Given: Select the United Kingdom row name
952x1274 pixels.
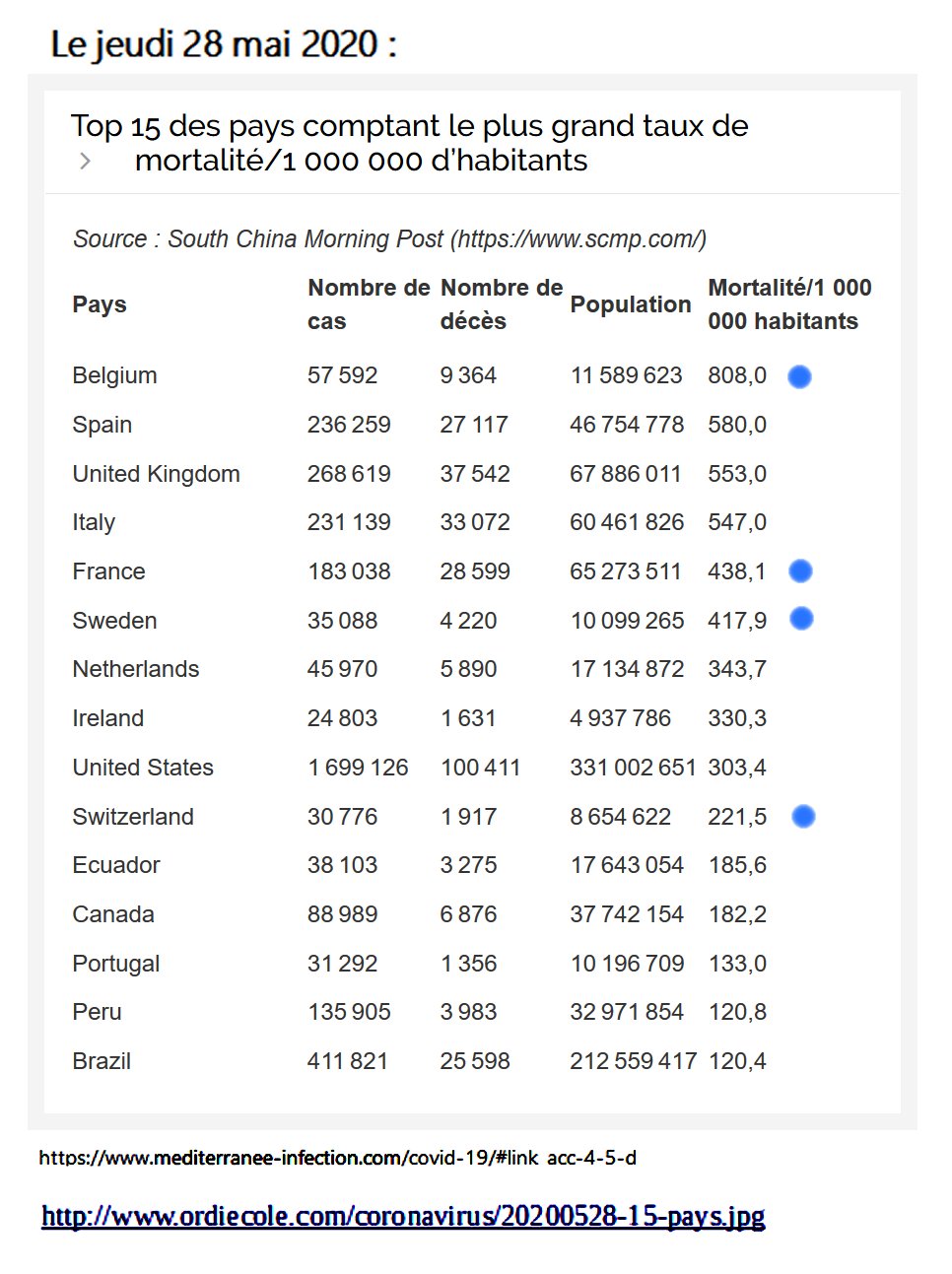Looking at the screenshot, I should [x=156, y=474].
